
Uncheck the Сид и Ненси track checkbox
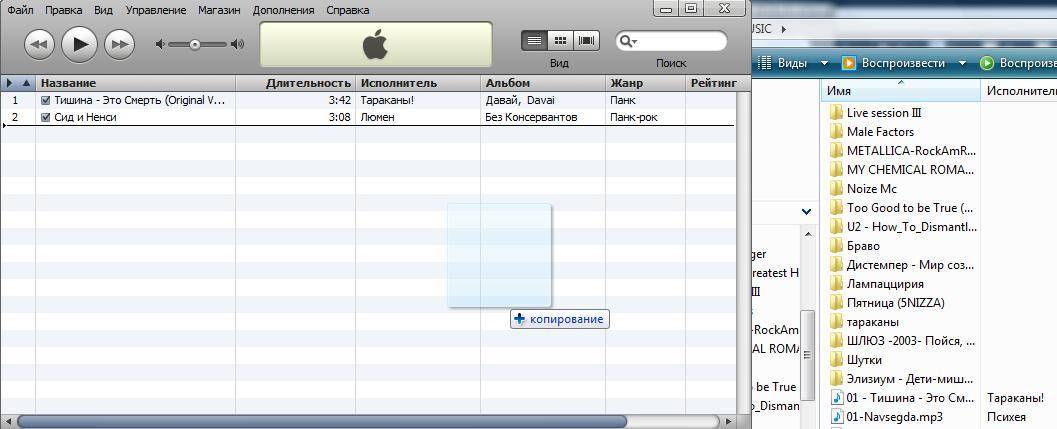point(45,117)
